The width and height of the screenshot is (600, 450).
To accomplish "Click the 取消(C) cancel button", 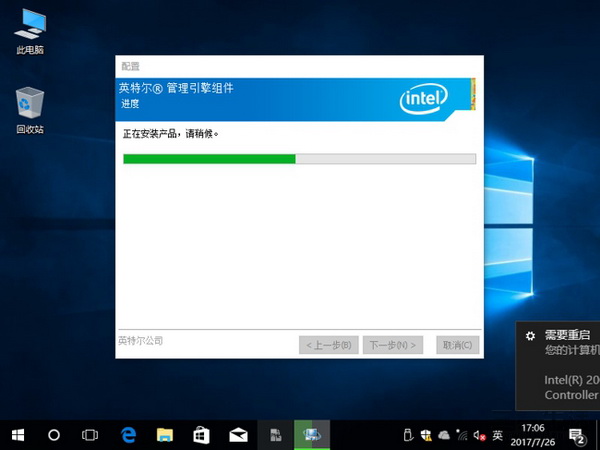I will pyautogui.click(x=458, y=345).
